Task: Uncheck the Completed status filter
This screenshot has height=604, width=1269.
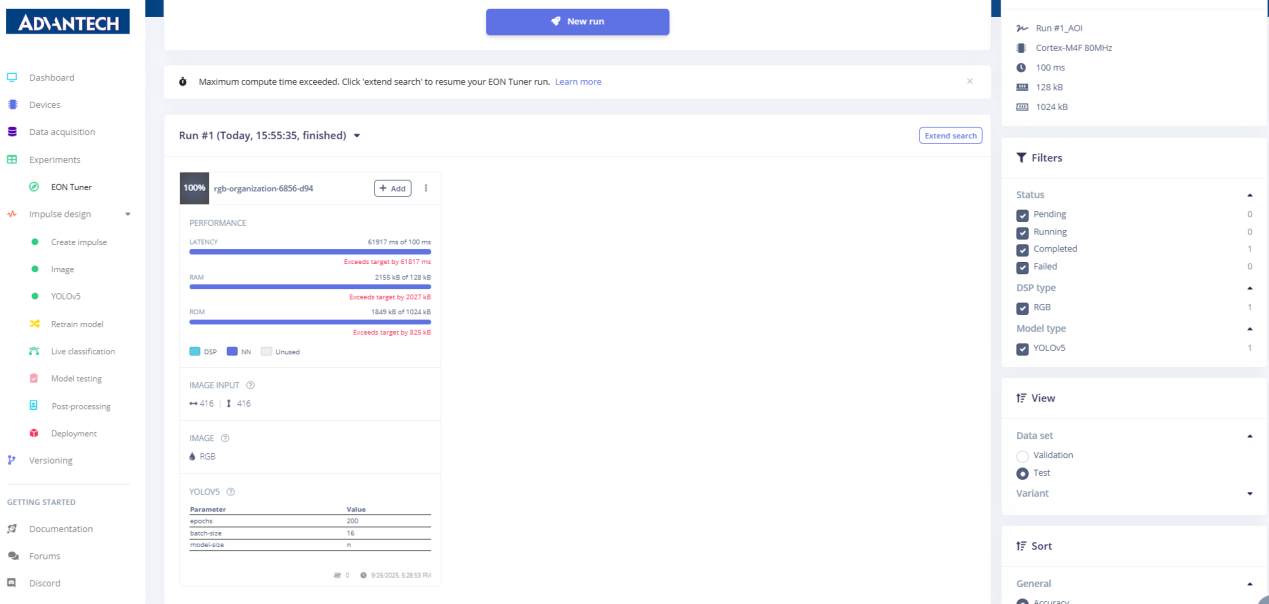Action: click(1023, 249)
